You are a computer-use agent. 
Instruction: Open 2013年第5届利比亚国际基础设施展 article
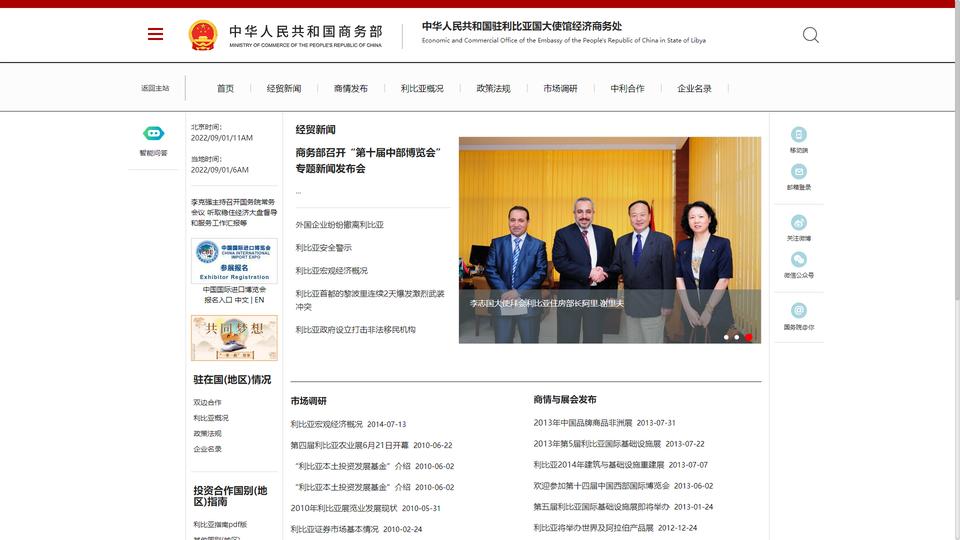click(x=618, y=444)
